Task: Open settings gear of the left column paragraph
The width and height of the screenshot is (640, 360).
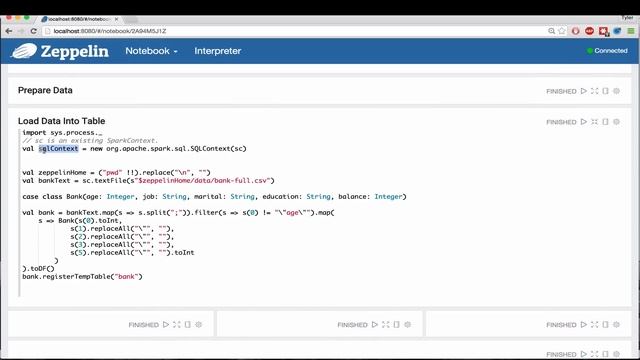Action: 198,324
